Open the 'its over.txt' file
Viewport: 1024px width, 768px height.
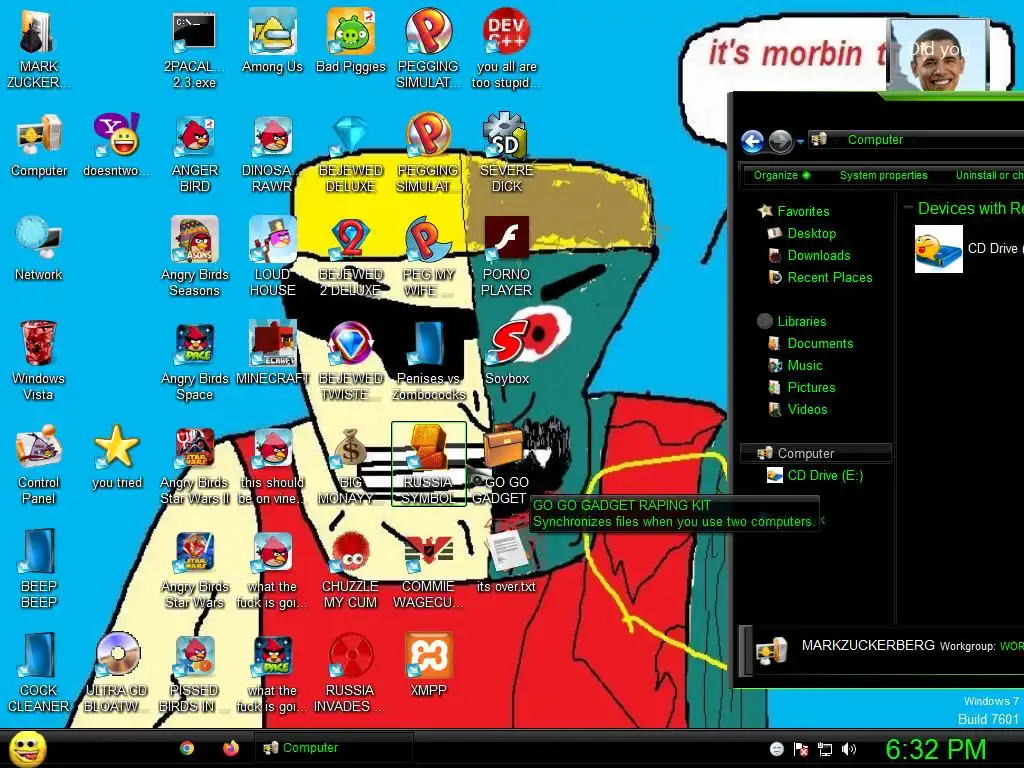506,560
